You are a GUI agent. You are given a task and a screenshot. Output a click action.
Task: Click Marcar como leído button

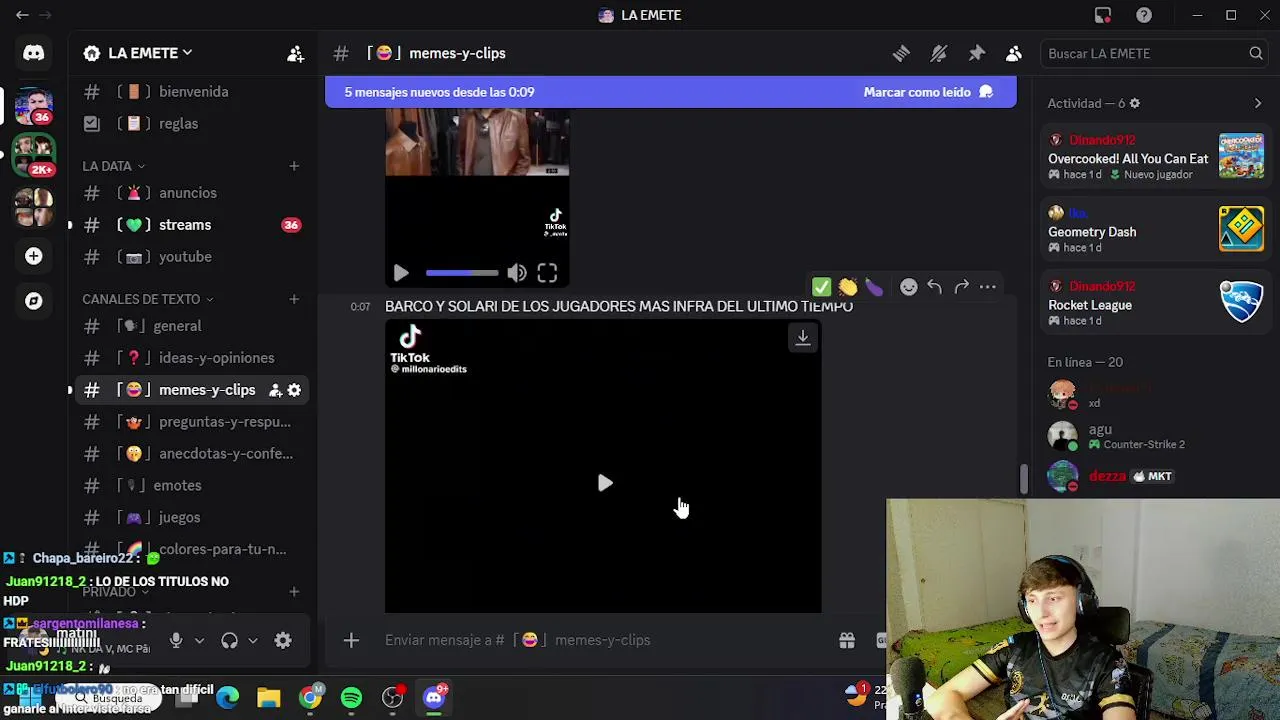(x=927, y=92)
